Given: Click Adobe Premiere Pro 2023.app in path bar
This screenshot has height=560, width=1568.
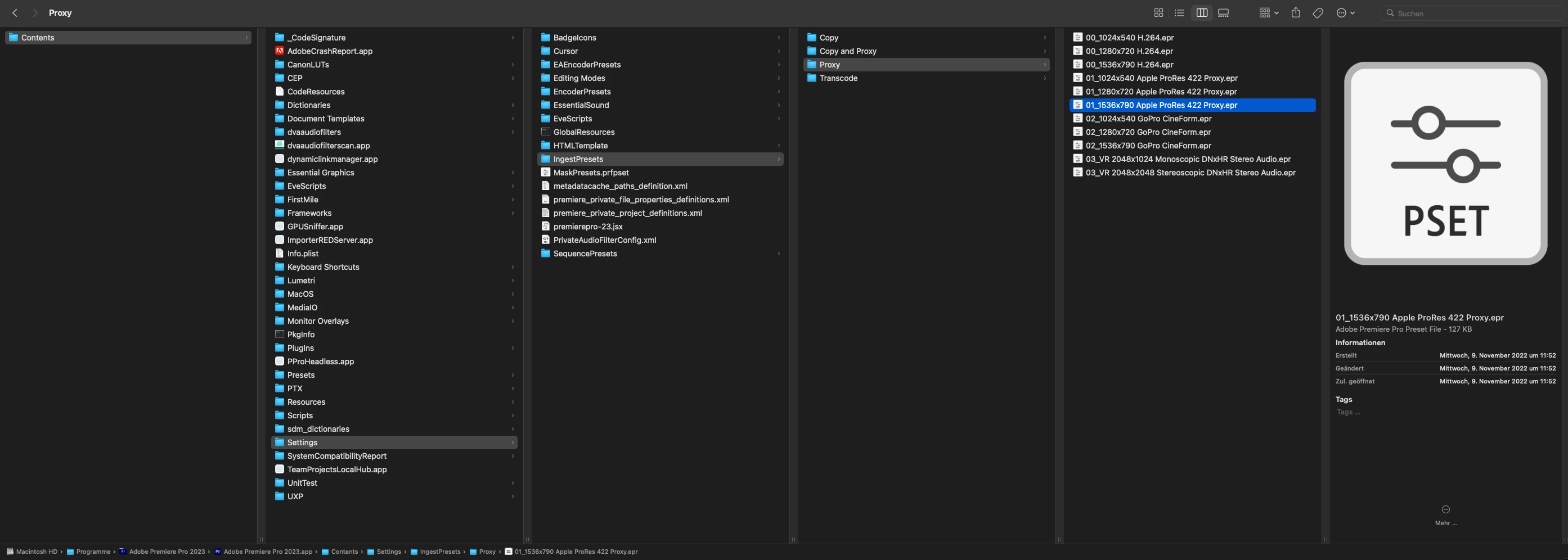Looking at the screenshot, I should (x=263, y=552).
